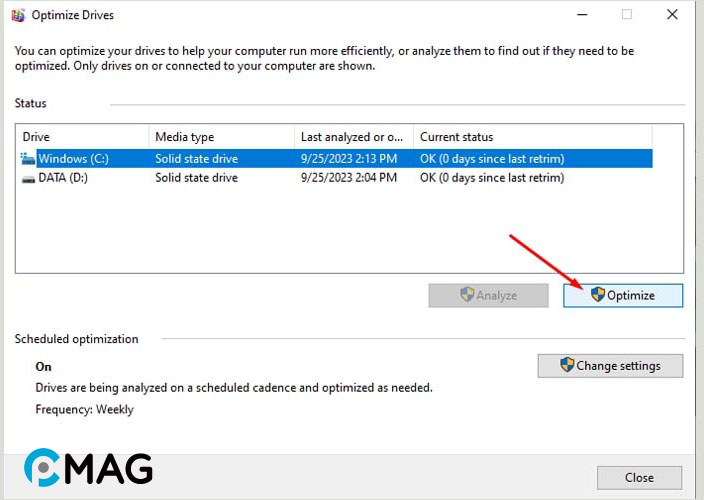The height and width of the screenshot is (500, 704).
Task: Click the Current status cell for Windows (C:)
Action: pos(492,158)
